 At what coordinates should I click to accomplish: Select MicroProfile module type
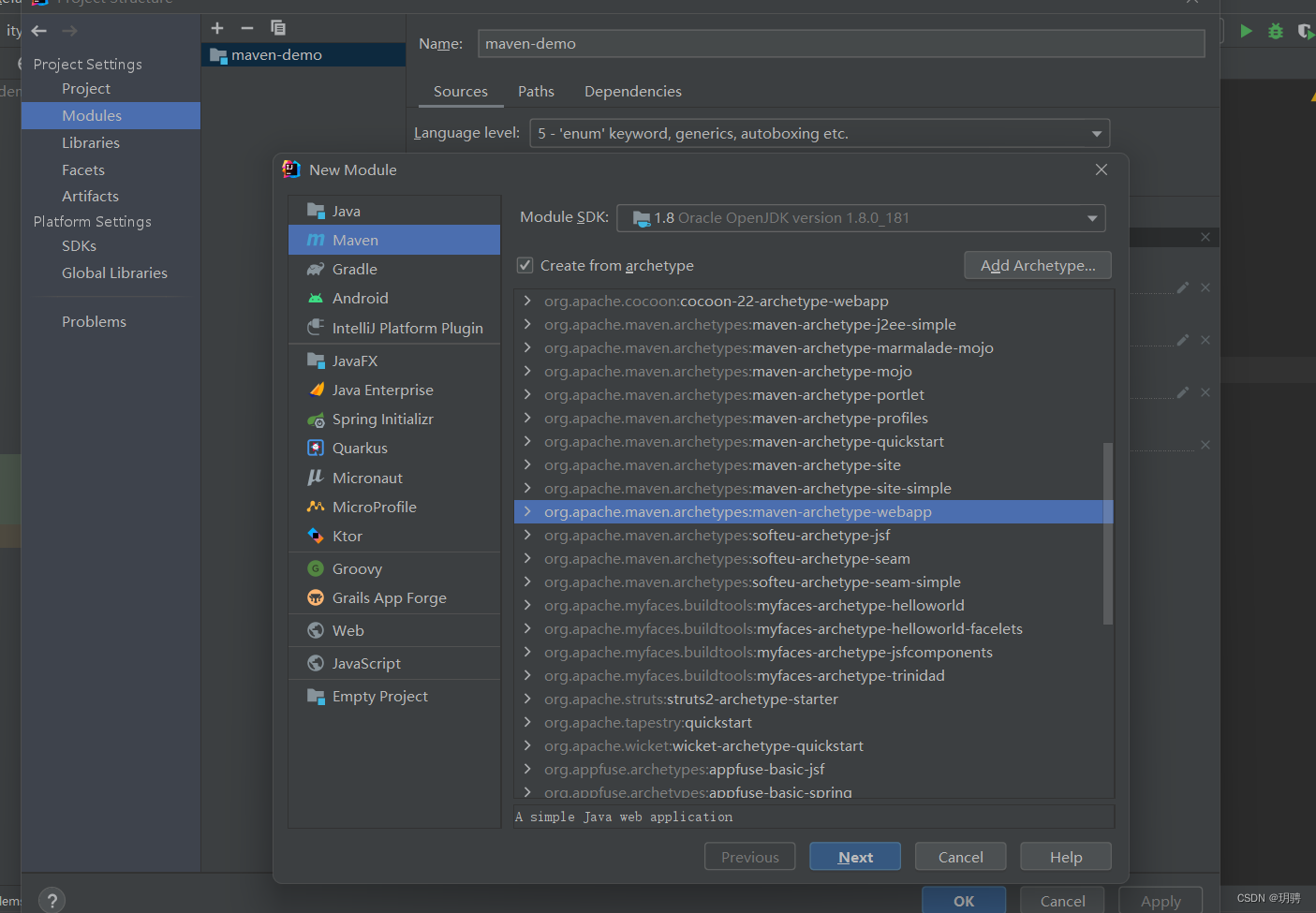click(x=394, y=507)
